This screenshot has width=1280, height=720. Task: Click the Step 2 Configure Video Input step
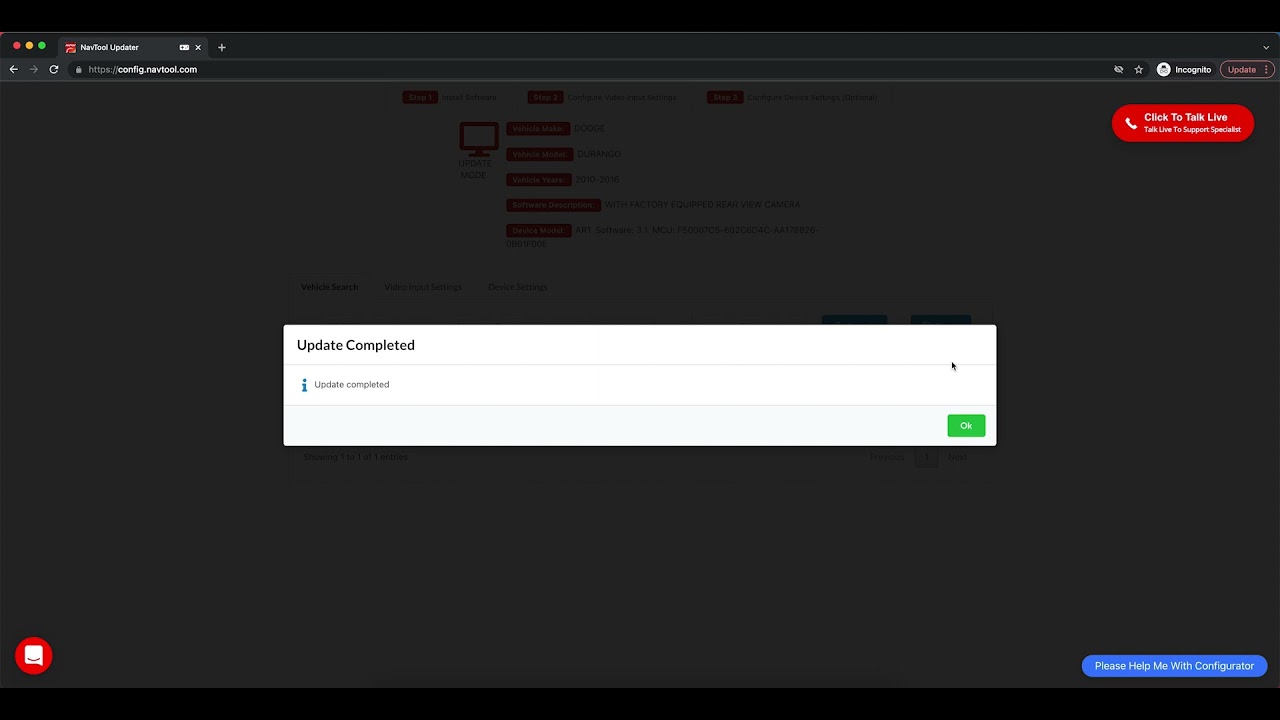[x=602, y=97]
